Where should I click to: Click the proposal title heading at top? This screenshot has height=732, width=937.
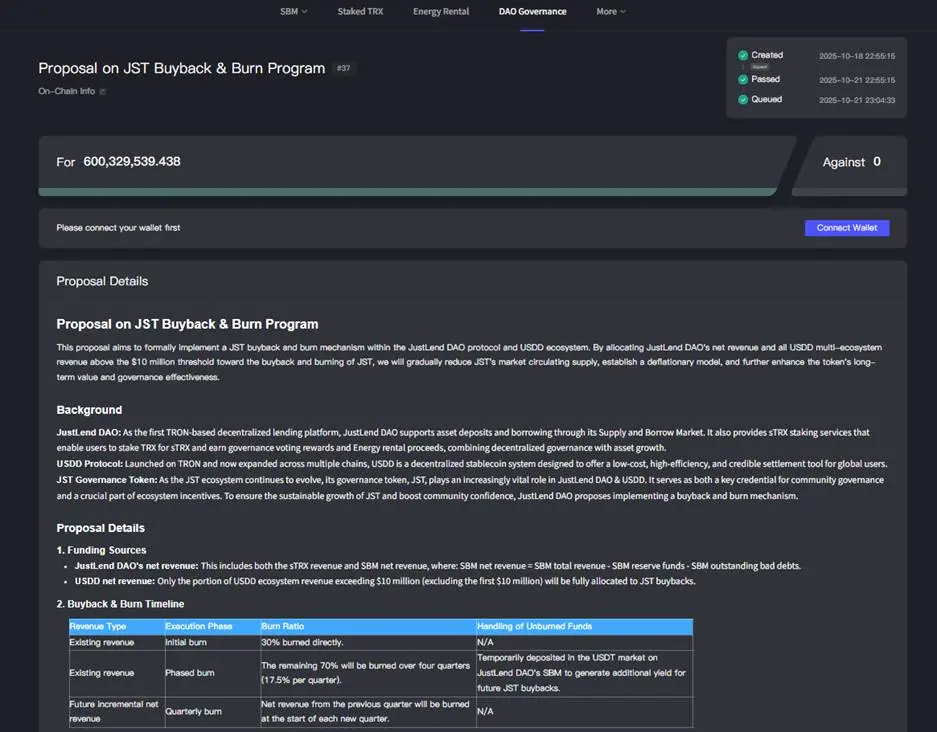[x=181, y=69]
